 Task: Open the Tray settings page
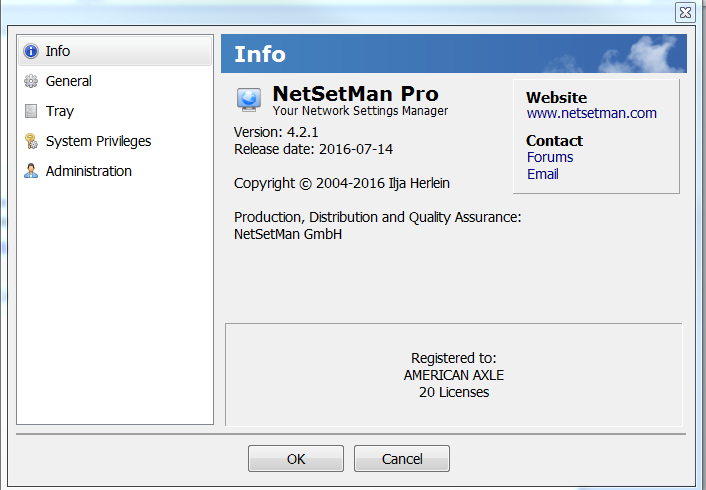[115, 111]
